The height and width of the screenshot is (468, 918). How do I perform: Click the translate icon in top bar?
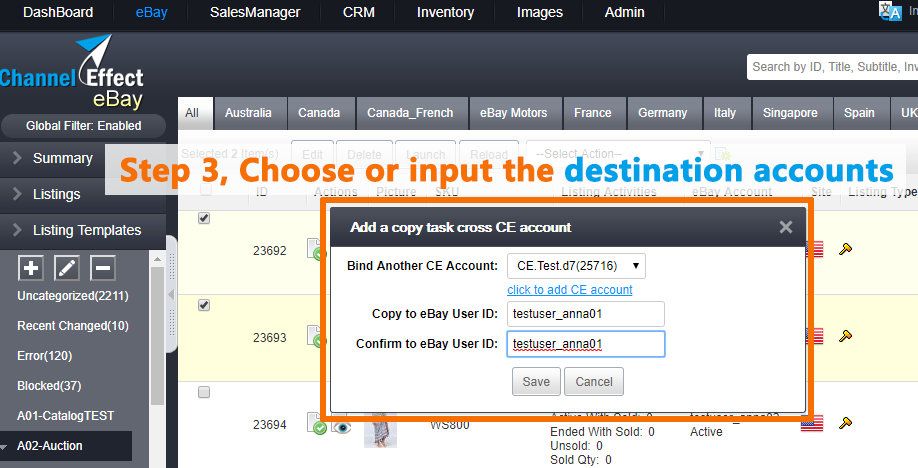889,10
